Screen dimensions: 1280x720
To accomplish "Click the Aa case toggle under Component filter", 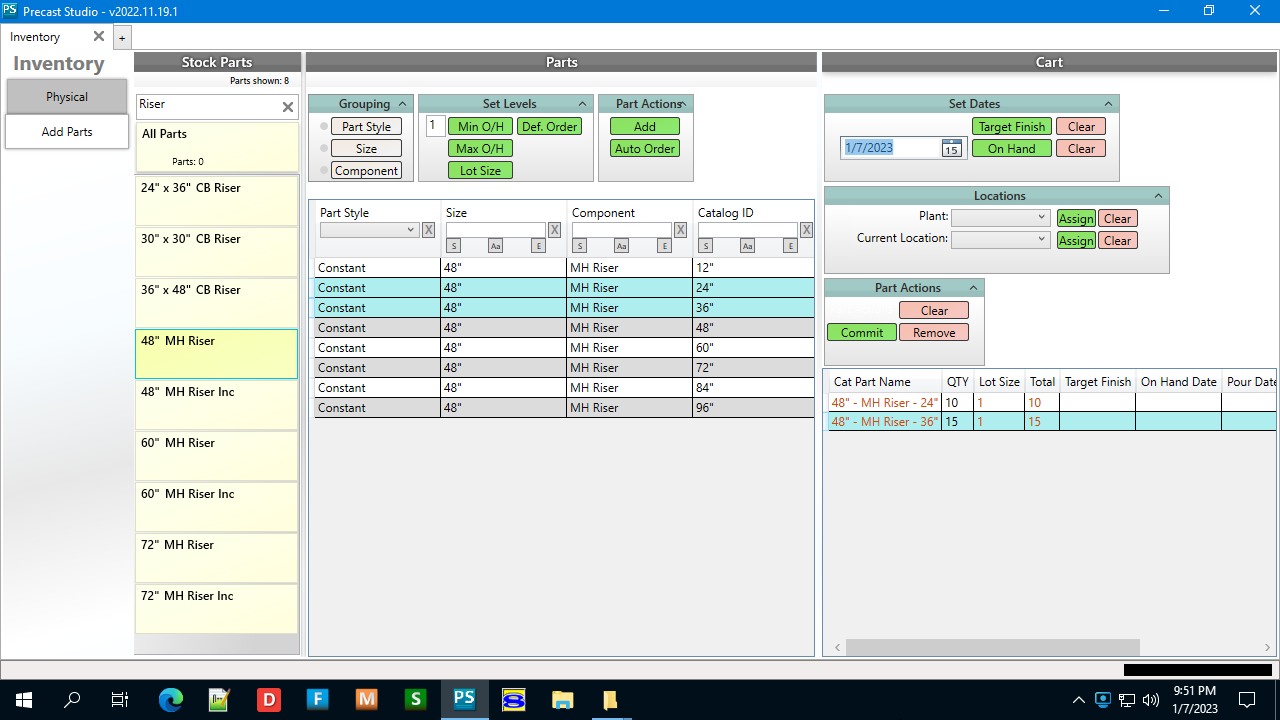I will [x=621, y=246].
